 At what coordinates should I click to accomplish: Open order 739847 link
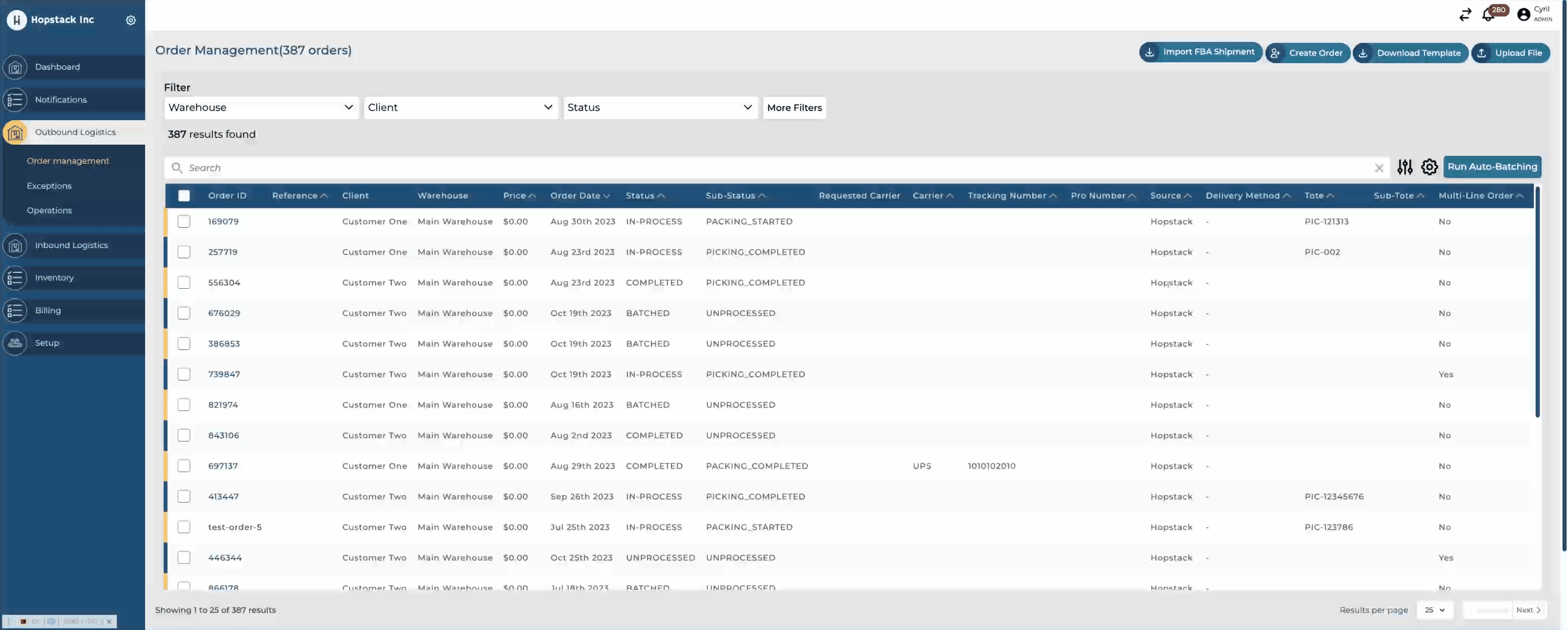224,374
